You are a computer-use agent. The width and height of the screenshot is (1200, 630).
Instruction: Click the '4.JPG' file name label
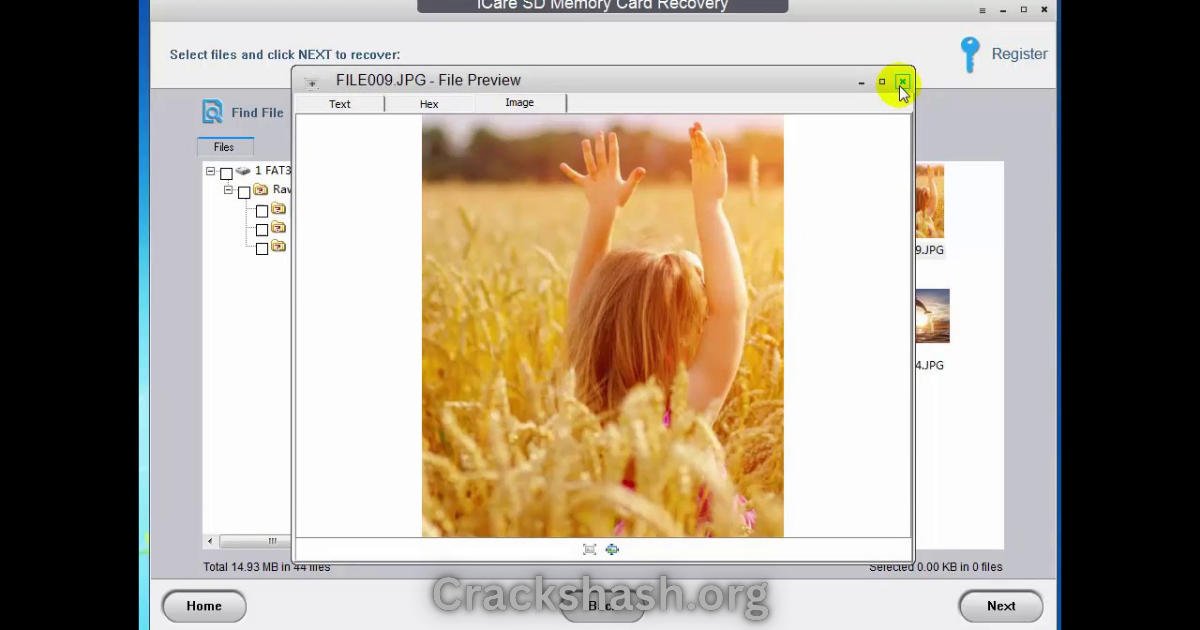coord(930,365)
